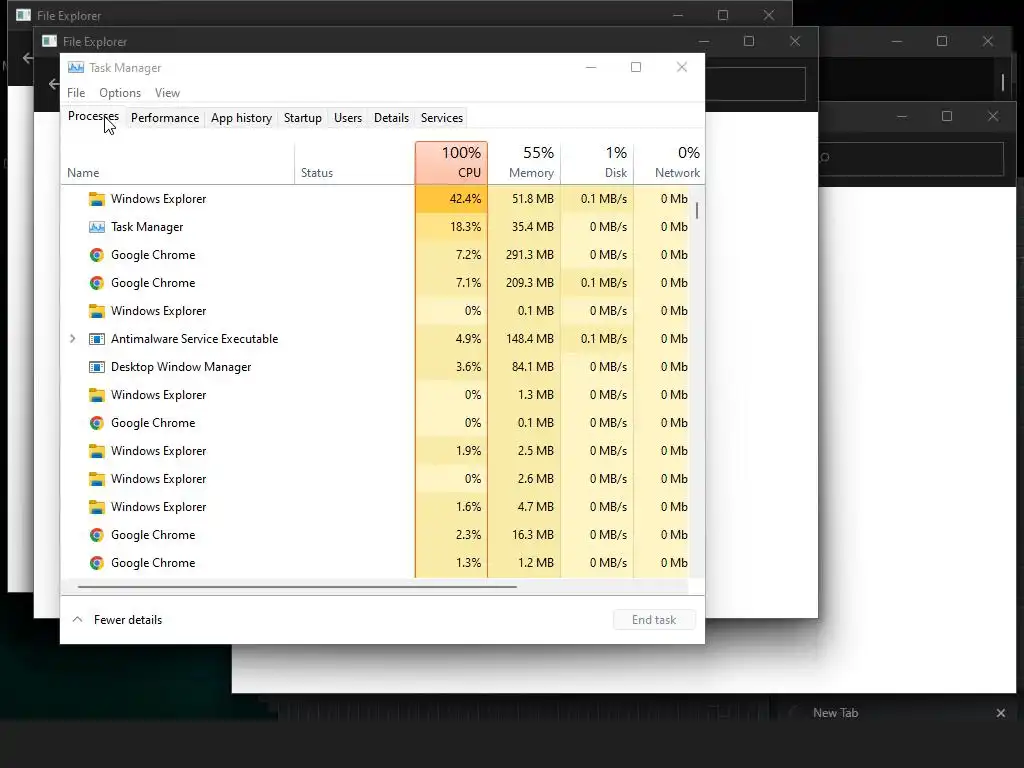Open the Users tab
Screen dimensions: 1024x768
tap(347, 118)
